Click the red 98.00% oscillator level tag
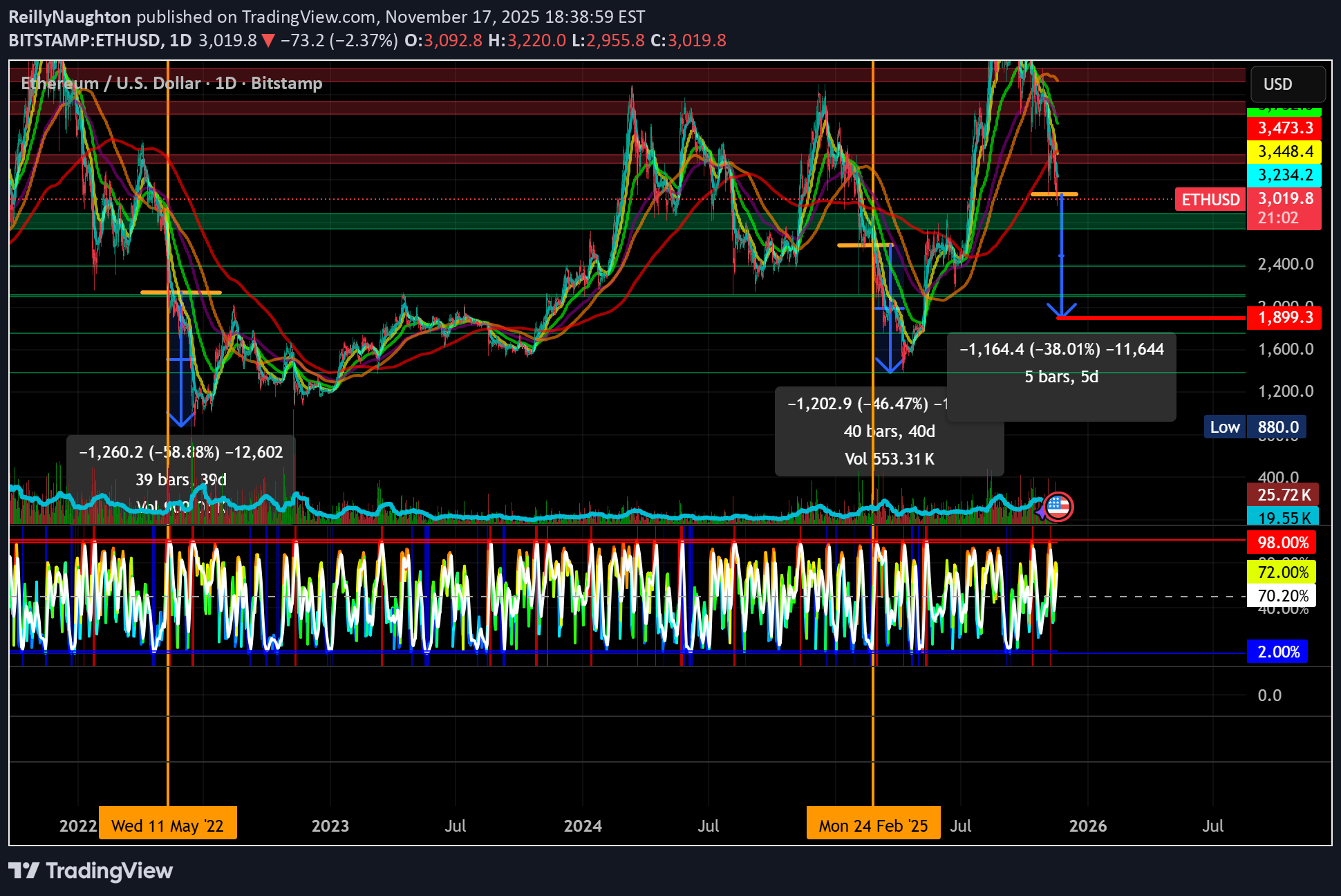The width and height of the screenshot is (1341, 896). pos(1282,542)
